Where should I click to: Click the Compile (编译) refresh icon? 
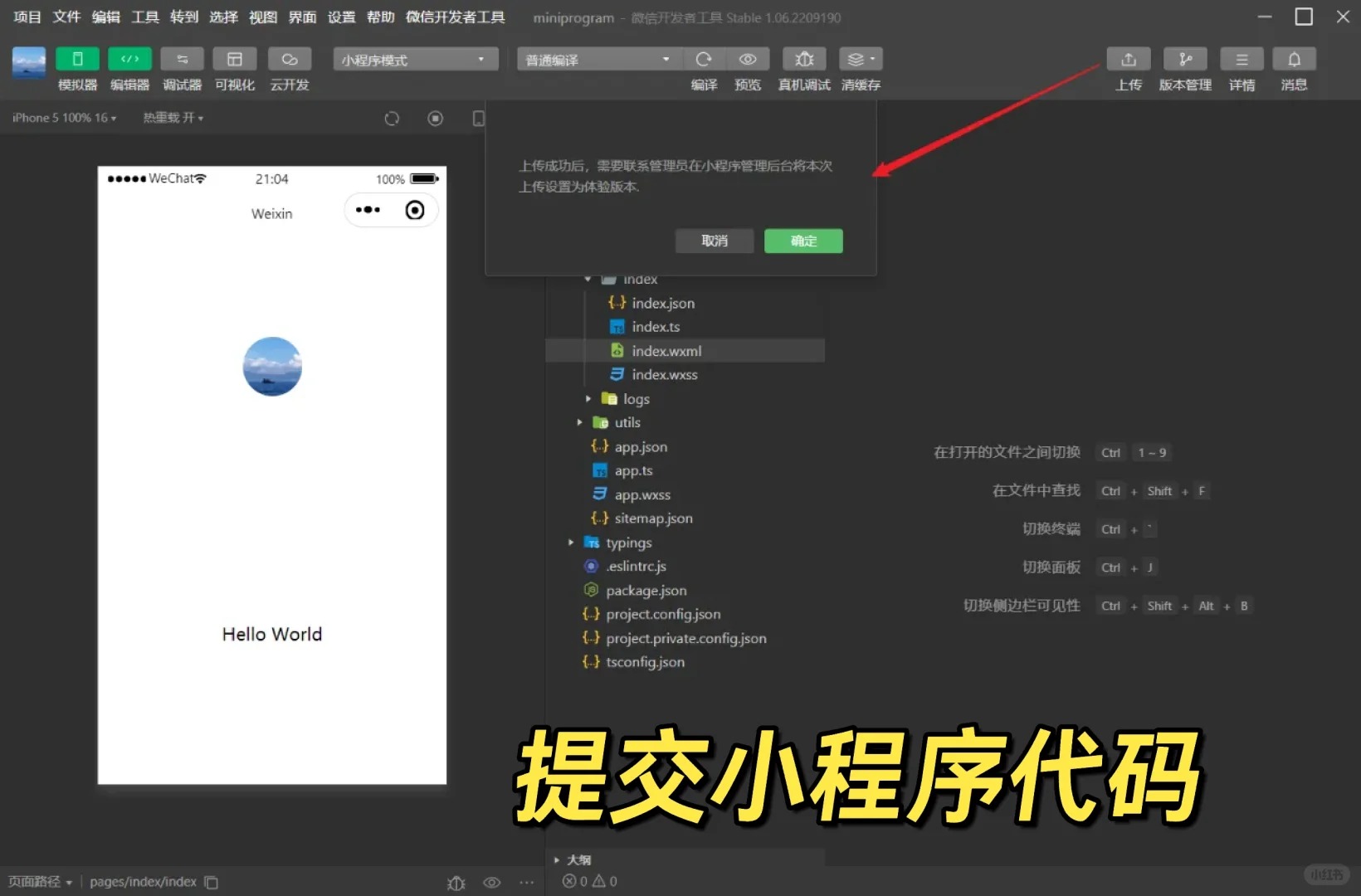704,60
